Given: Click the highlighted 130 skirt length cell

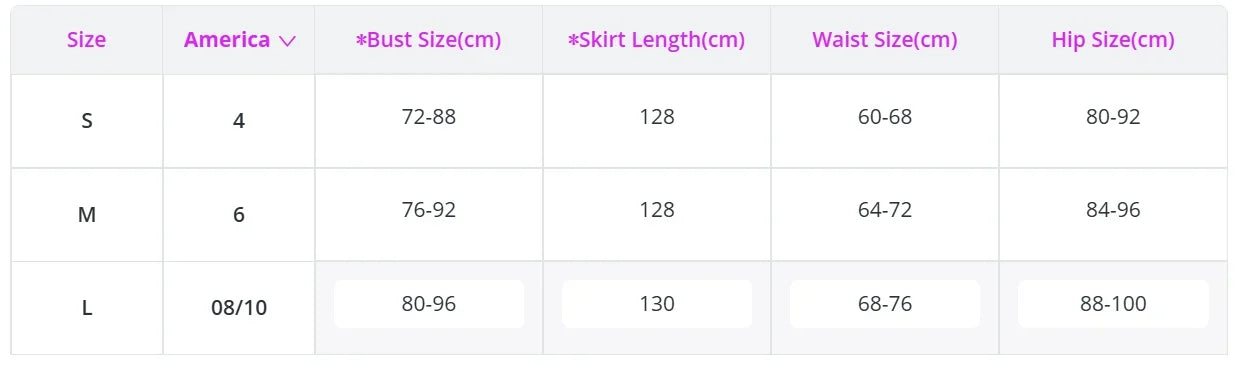Looking at the screenshot, I should point(657,304).
